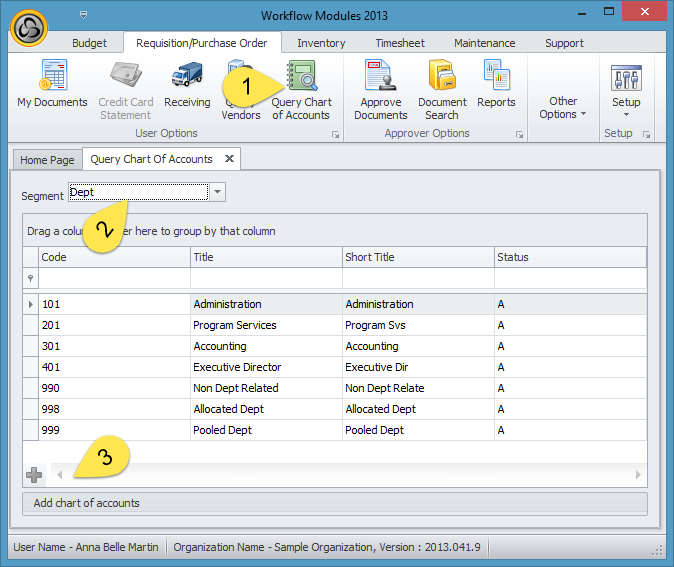Go to the Home Page tab
Image resolution: width=674 pixels, height=567 pixels.
[x=47, y=159]
